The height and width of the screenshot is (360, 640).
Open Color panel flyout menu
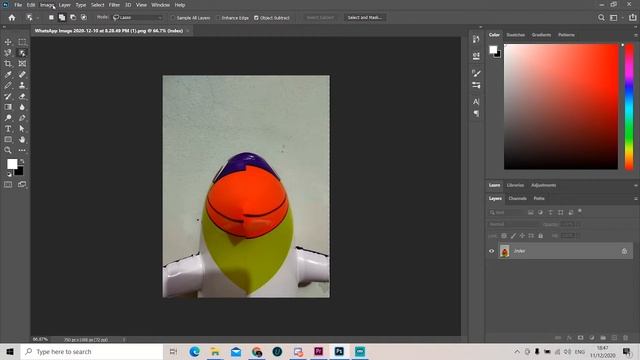636,35
